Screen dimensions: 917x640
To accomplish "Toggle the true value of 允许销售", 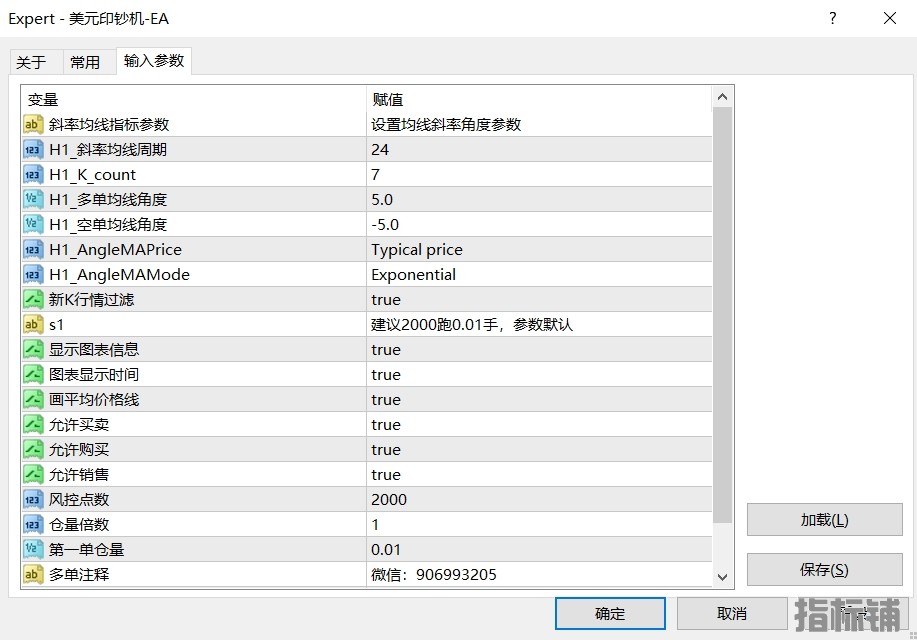I will point(539,475).
